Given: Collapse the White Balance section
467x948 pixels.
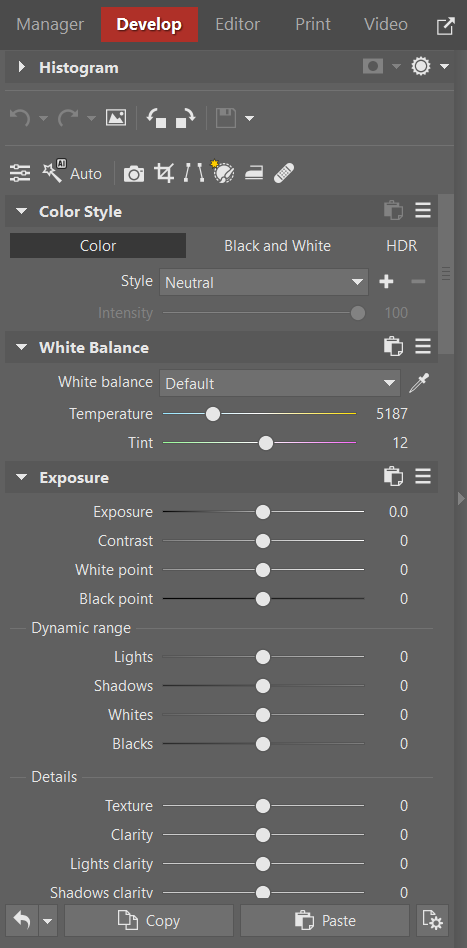Looking at the screenshot, I should (x=22, y=347).
